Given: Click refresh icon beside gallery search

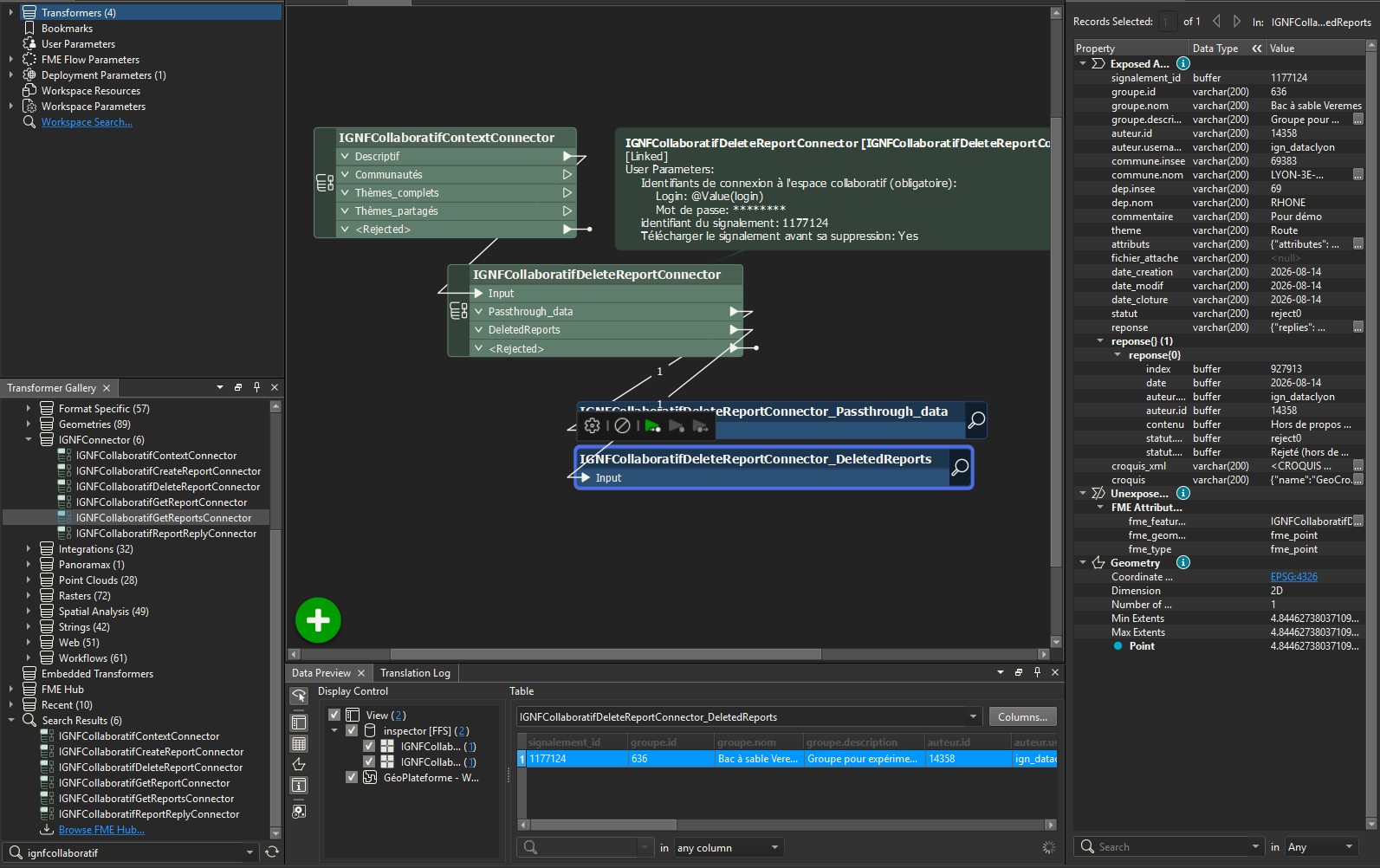Looking at the screenshot, I should pyautogui.click(x=272, y=852).
